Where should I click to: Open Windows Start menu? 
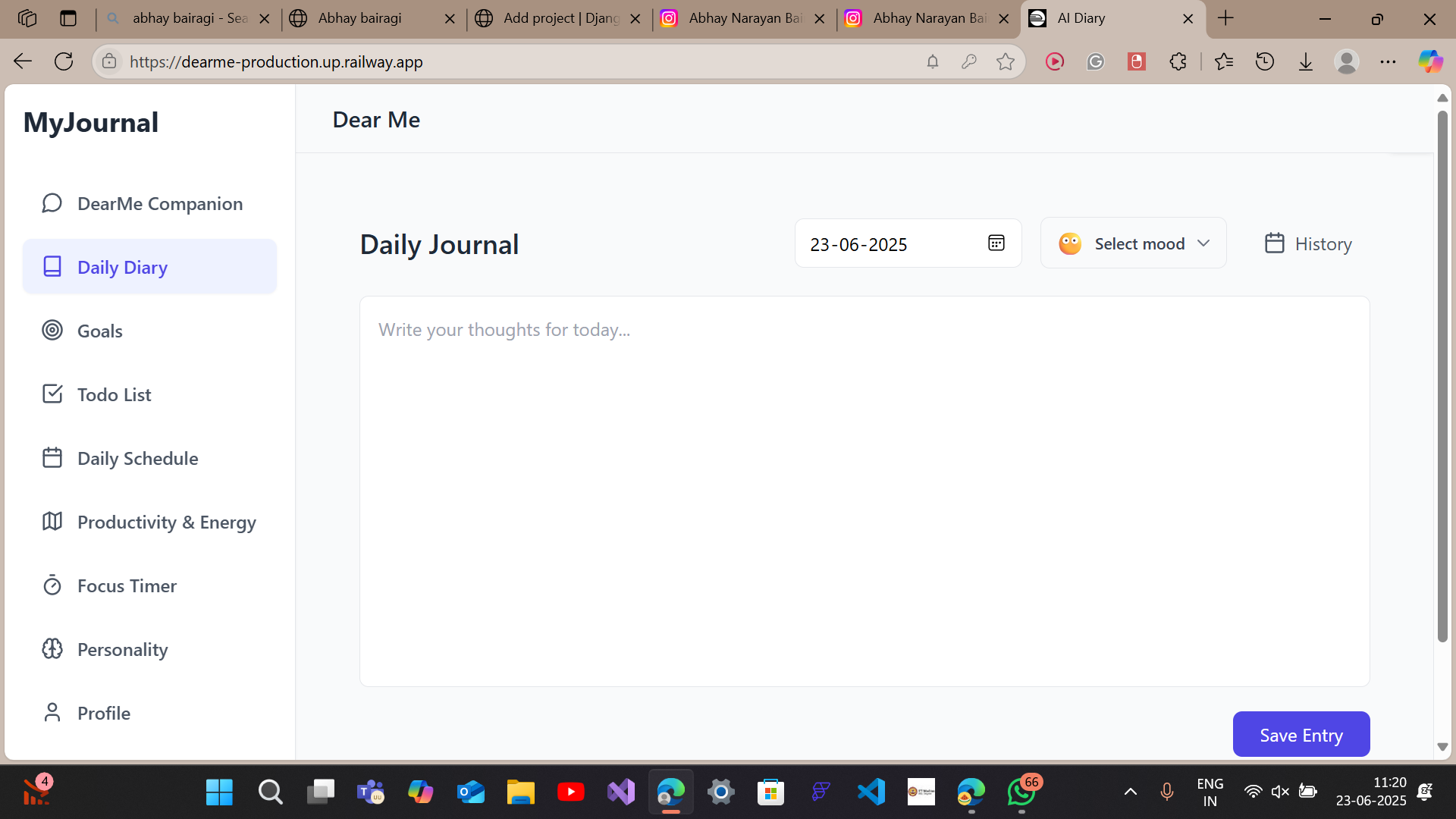point(220,792)
